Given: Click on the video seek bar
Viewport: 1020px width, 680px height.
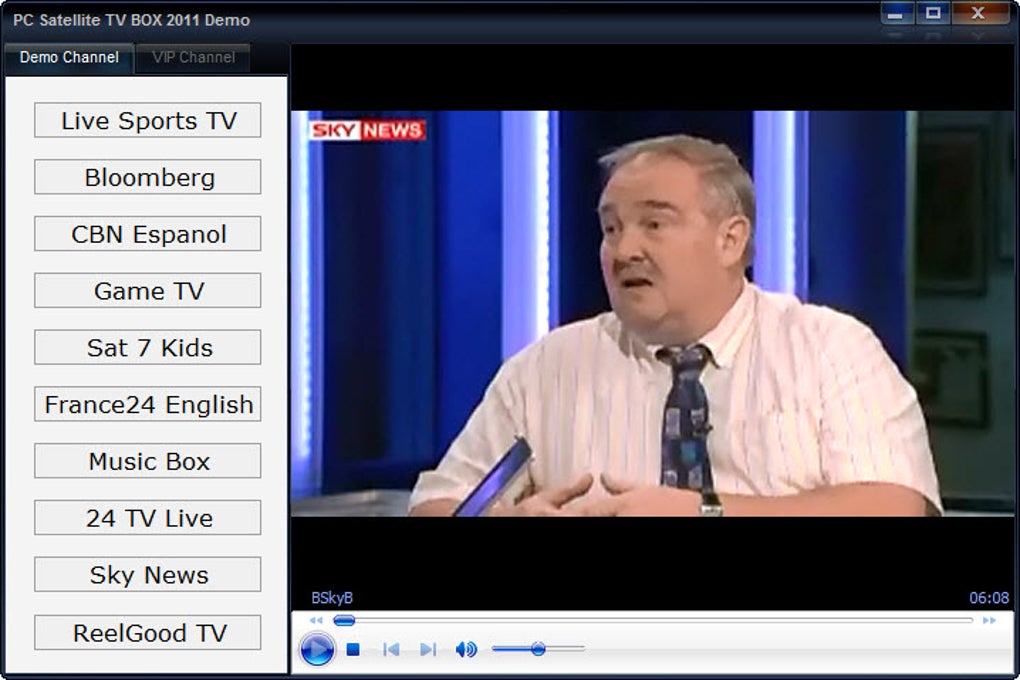Looking at the screenshot, I should [x=652, y=621].
